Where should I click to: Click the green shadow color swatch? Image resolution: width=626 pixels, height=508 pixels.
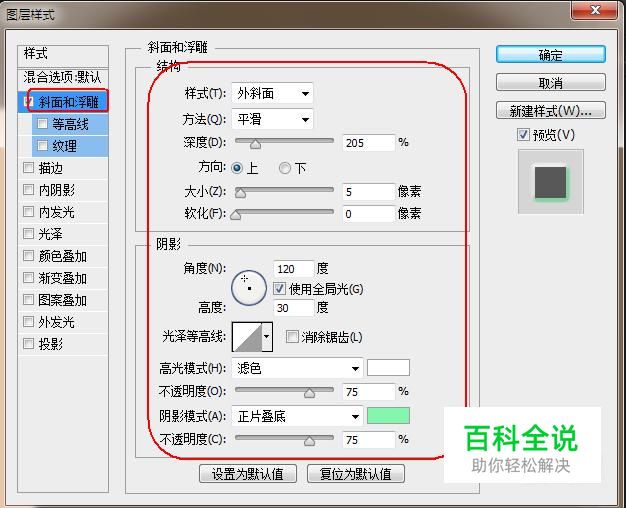(x=388, y=415)
